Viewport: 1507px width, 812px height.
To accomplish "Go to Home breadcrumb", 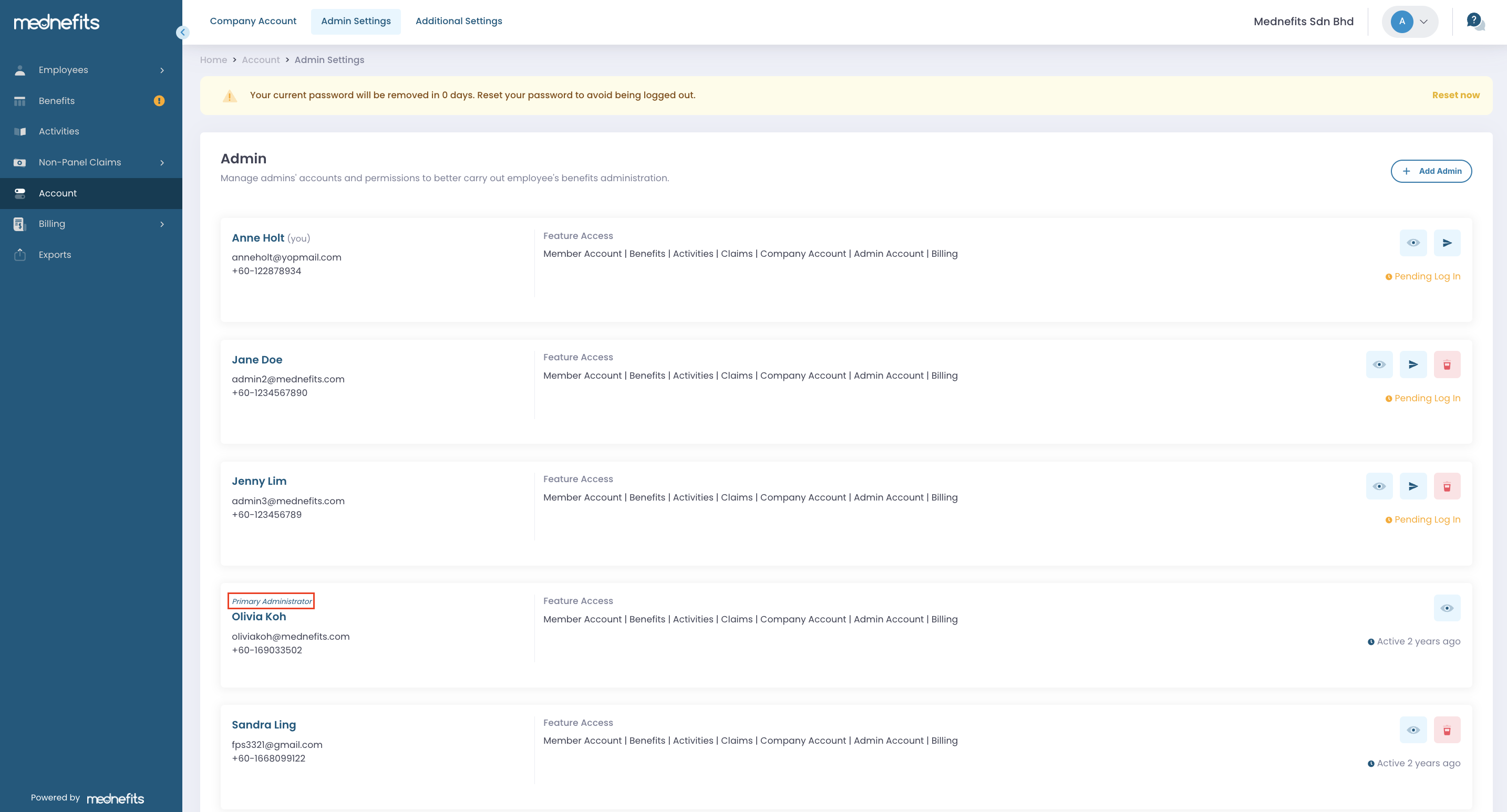I will (x=213, y=60).
